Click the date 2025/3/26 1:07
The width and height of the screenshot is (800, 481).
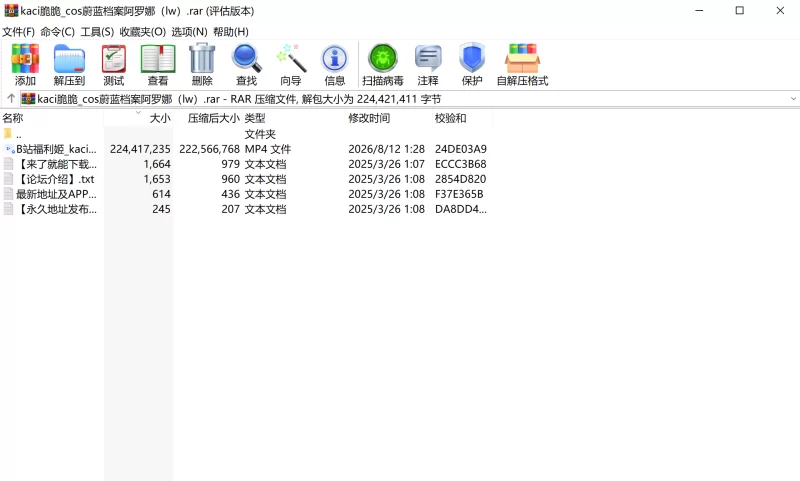coord(386,164)
